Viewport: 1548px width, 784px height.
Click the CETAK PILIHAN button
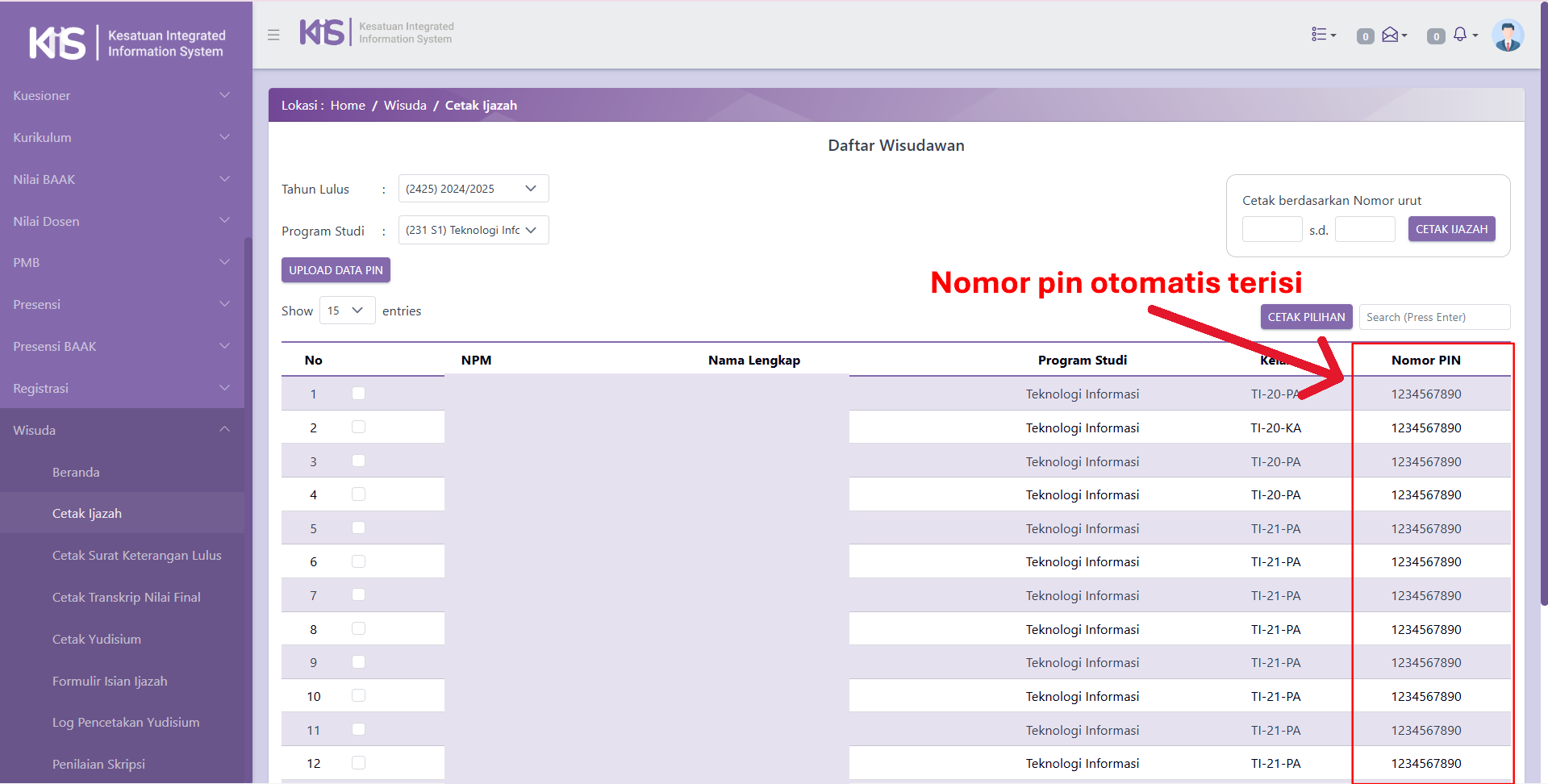1306,317
